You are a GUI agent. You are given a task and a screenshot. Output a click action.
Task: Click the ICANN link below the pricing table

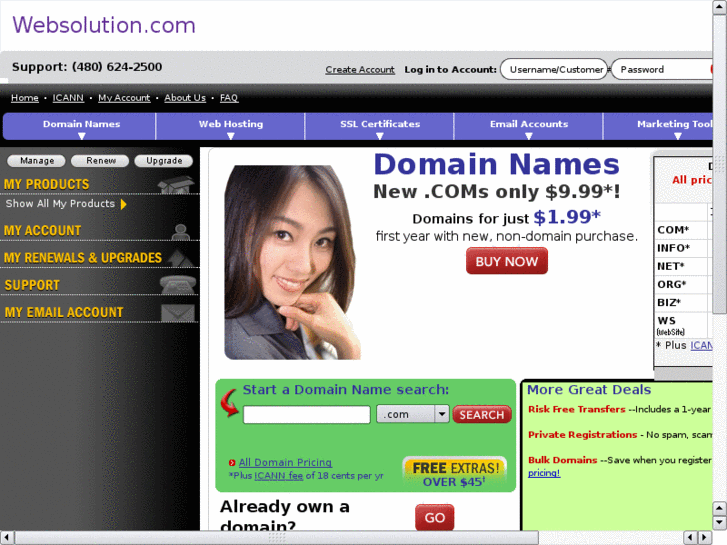tap(701, 346)
